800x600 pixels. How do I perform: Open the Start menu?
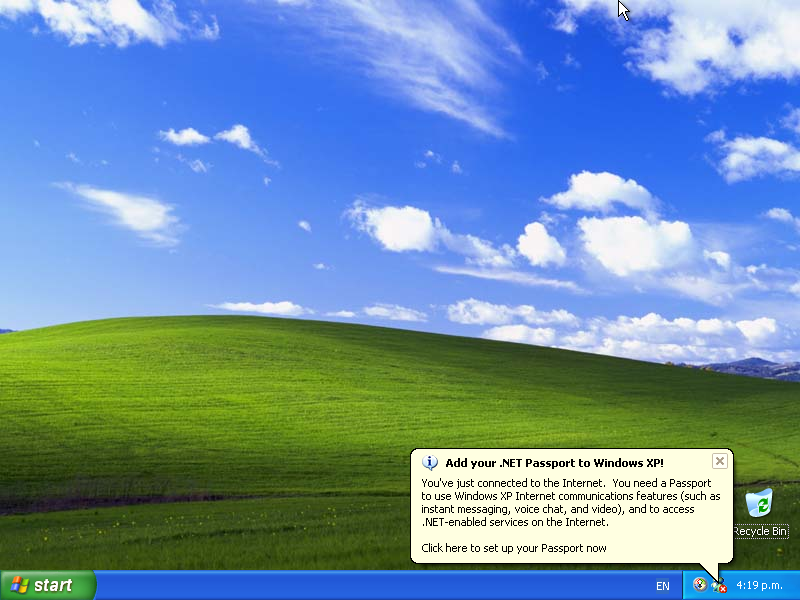pos(47,585)
